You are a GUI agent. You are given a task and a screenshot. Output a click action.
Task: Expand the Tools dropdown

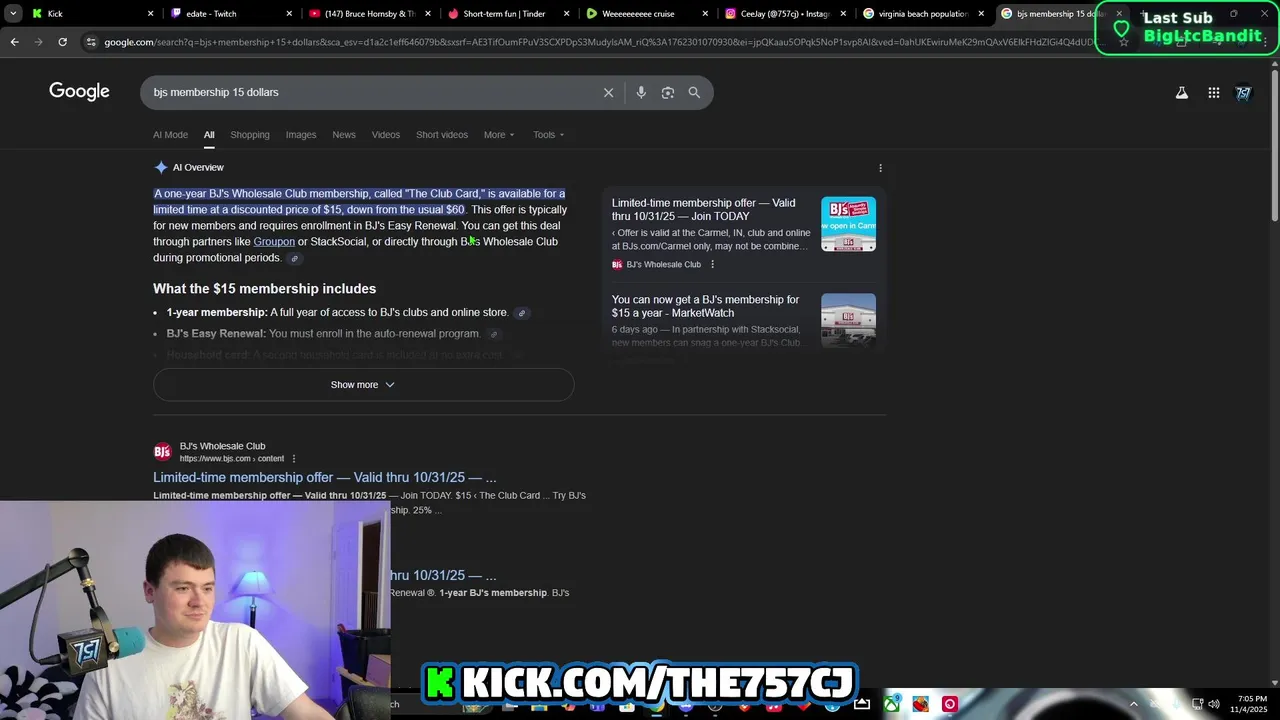click(548, 135)
